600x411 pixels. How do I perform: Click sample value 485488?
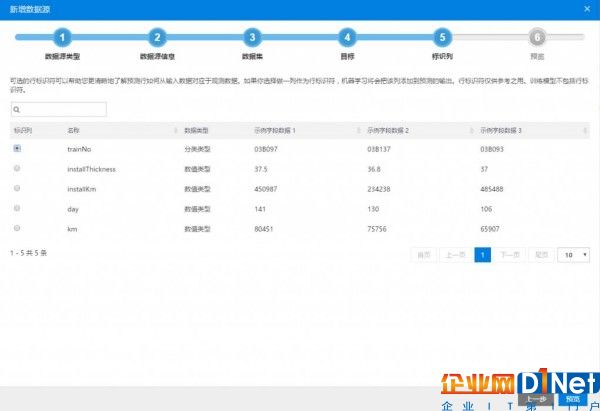(492, 189)
